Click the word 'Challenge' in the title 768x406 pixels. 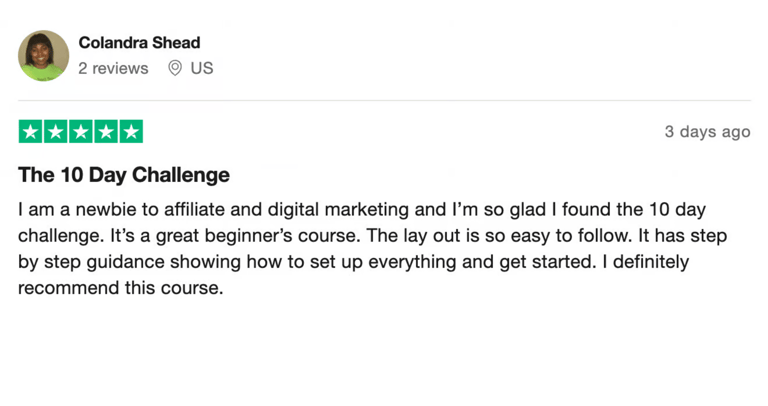tap(181, 175)
